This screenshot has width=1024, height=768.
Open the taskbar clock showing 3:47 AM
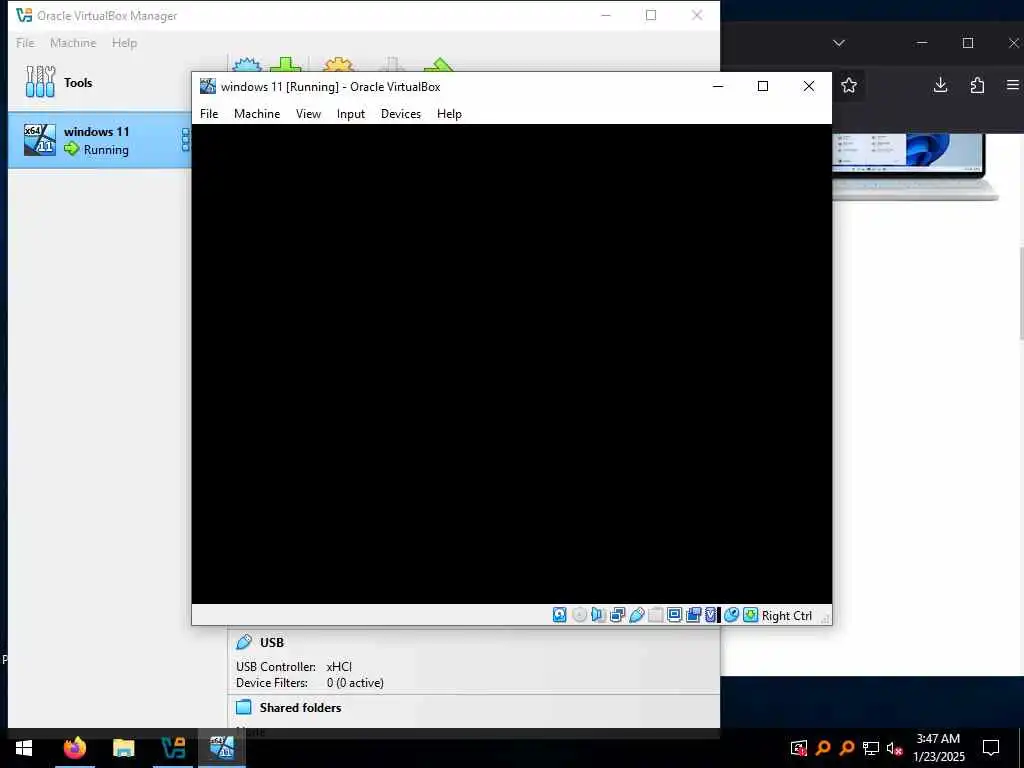pos(938,748)
